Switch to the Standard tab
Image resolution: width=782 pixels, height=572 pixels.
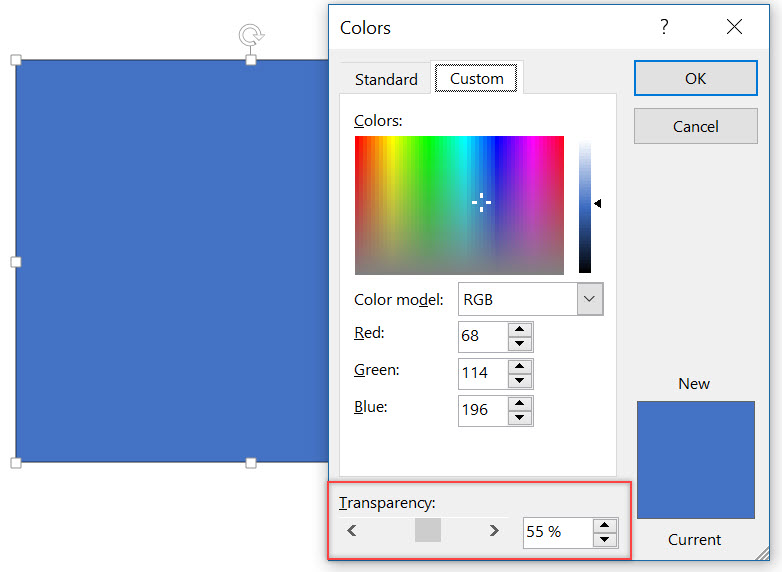[x=386, y=79]
